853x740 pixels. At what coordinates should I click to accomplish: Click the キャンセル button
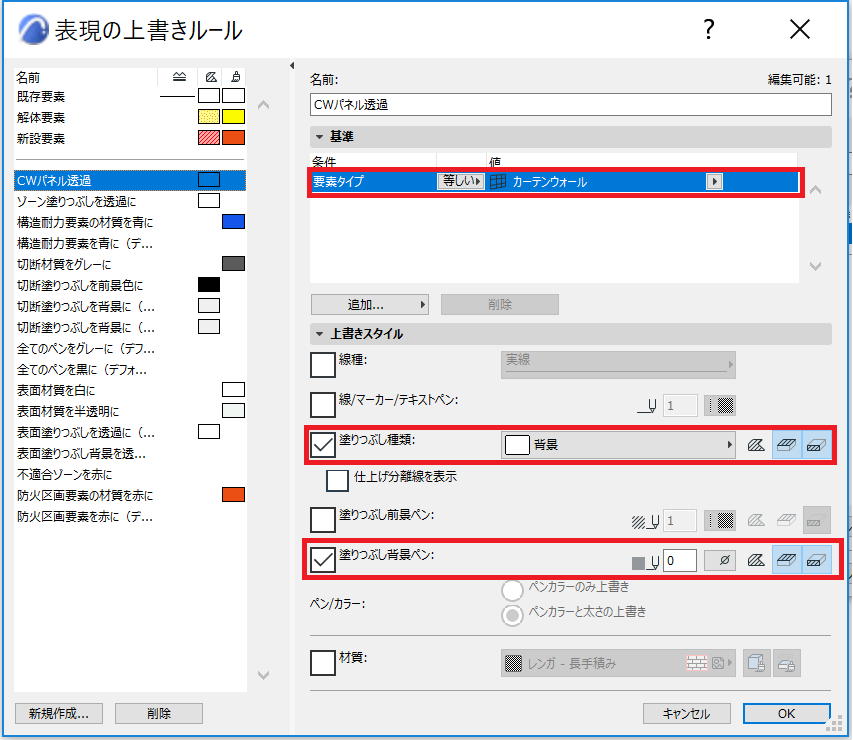[687, 713]
